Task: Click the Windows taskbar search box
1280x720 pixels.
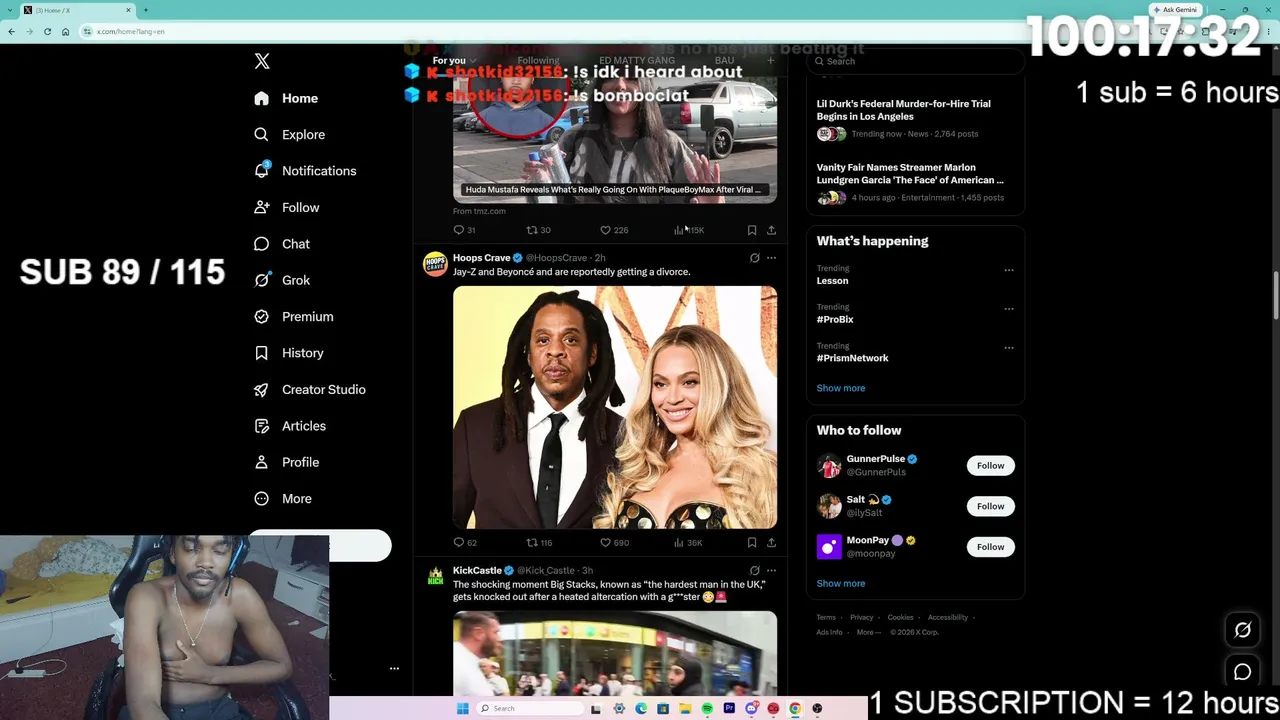Action: point(528,709)
